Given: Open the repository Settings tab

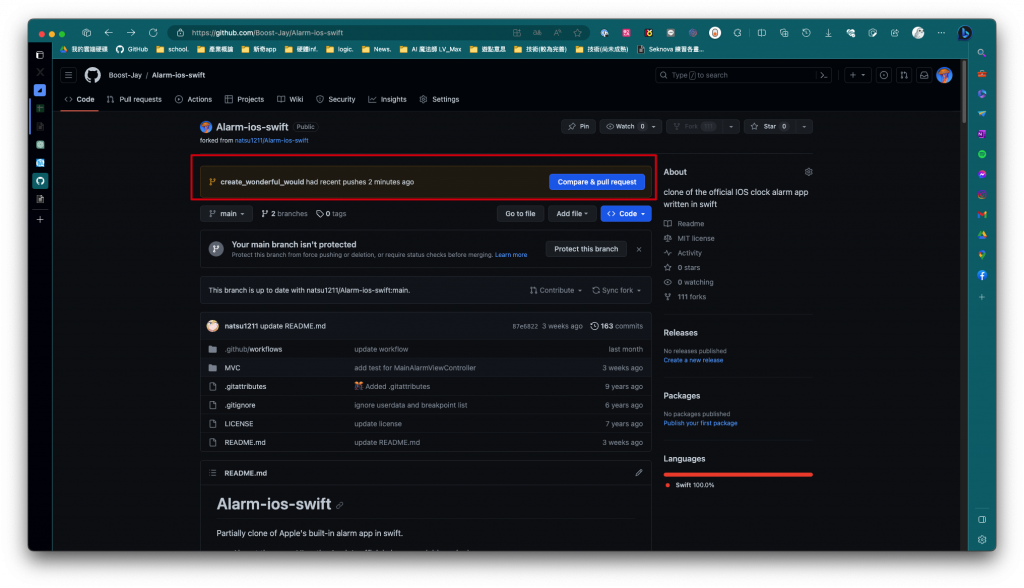Looking at the screenshot, I should pyautogui.click(x=439, y=99).
